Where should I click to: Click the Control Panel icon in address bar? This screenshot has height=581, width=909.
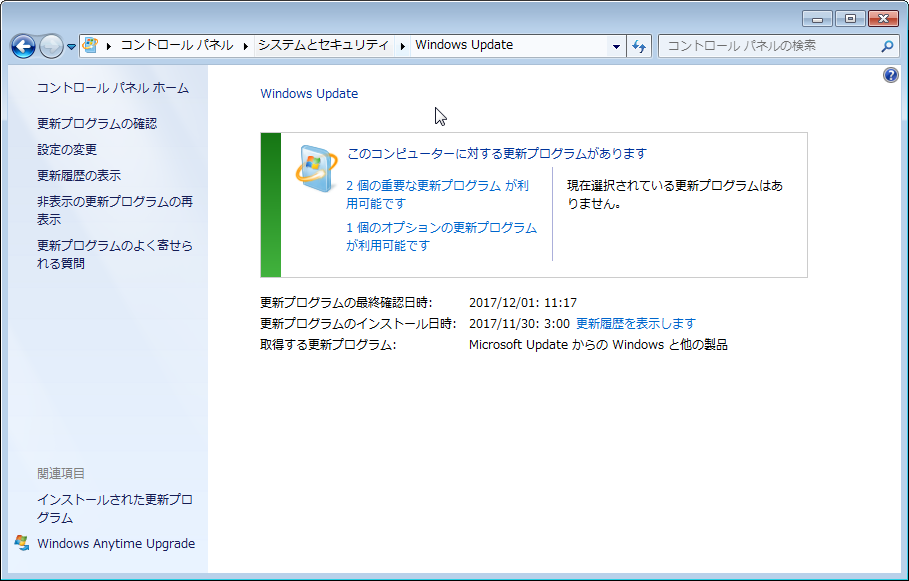[90, 45]
